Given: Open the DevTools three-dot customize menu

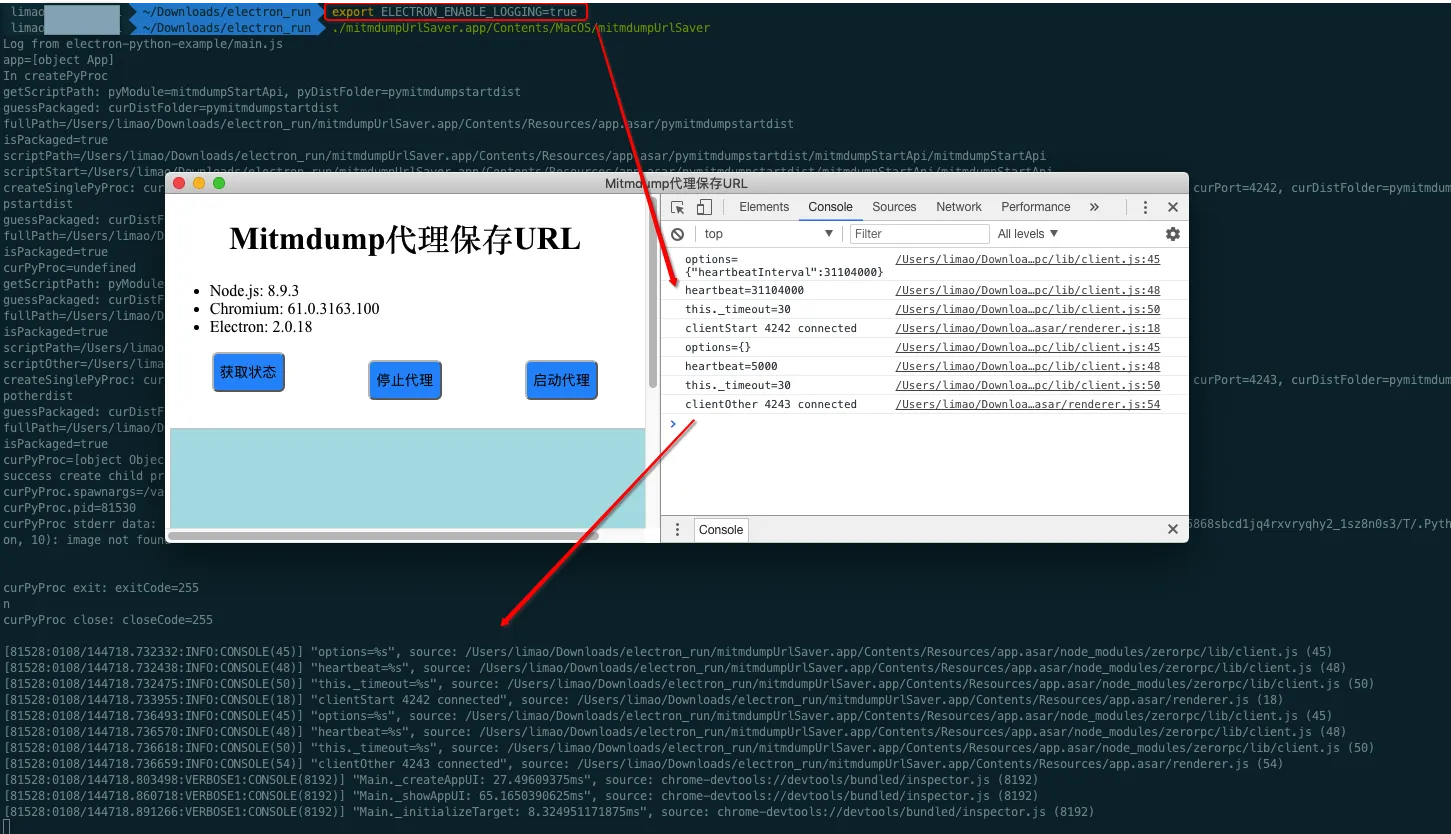Looking at the screenshot, I should pyautogui.click(x=1145, y=207).
